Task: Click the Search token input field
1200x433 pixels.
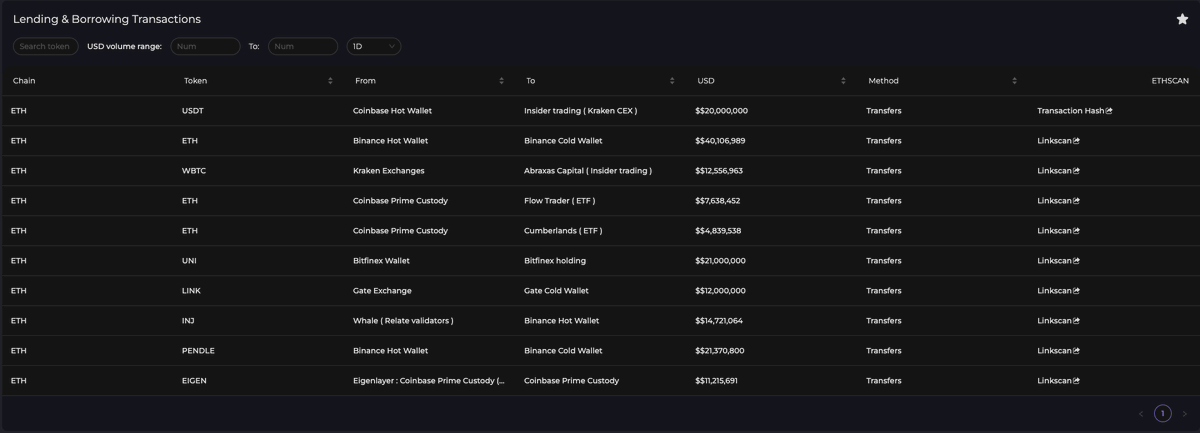Action: click(x=44, y=46)
